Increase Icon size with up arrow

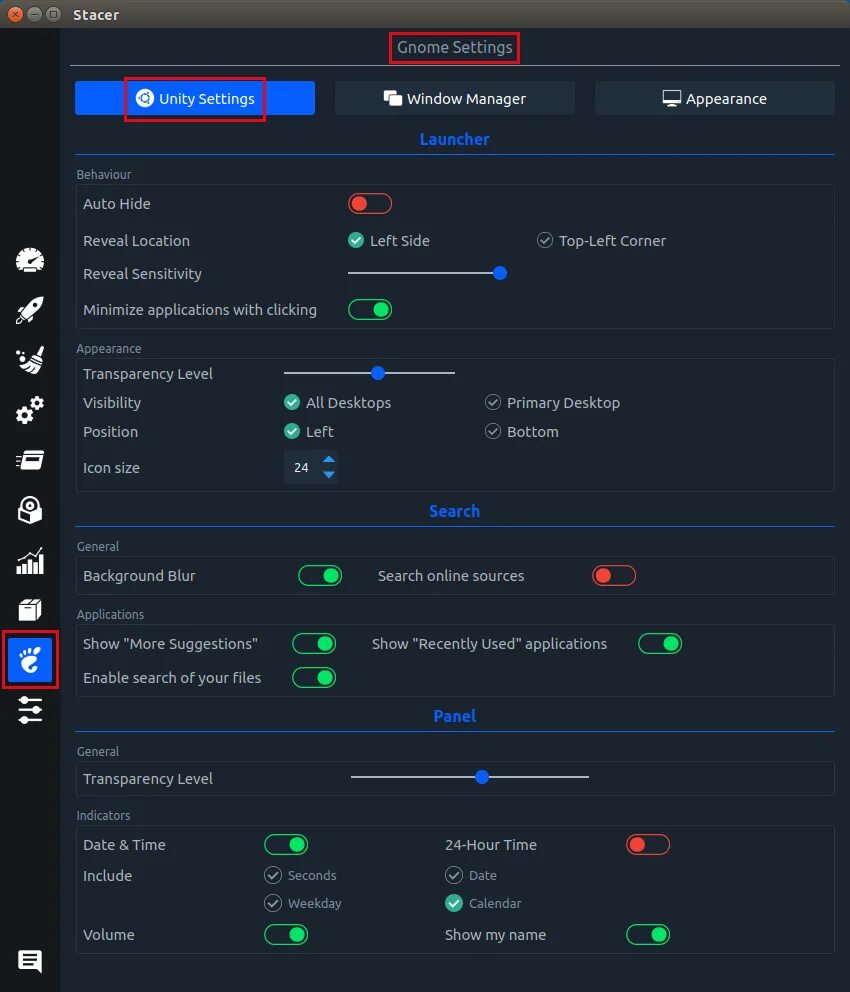pyautogui.click(x=329, y=460)
